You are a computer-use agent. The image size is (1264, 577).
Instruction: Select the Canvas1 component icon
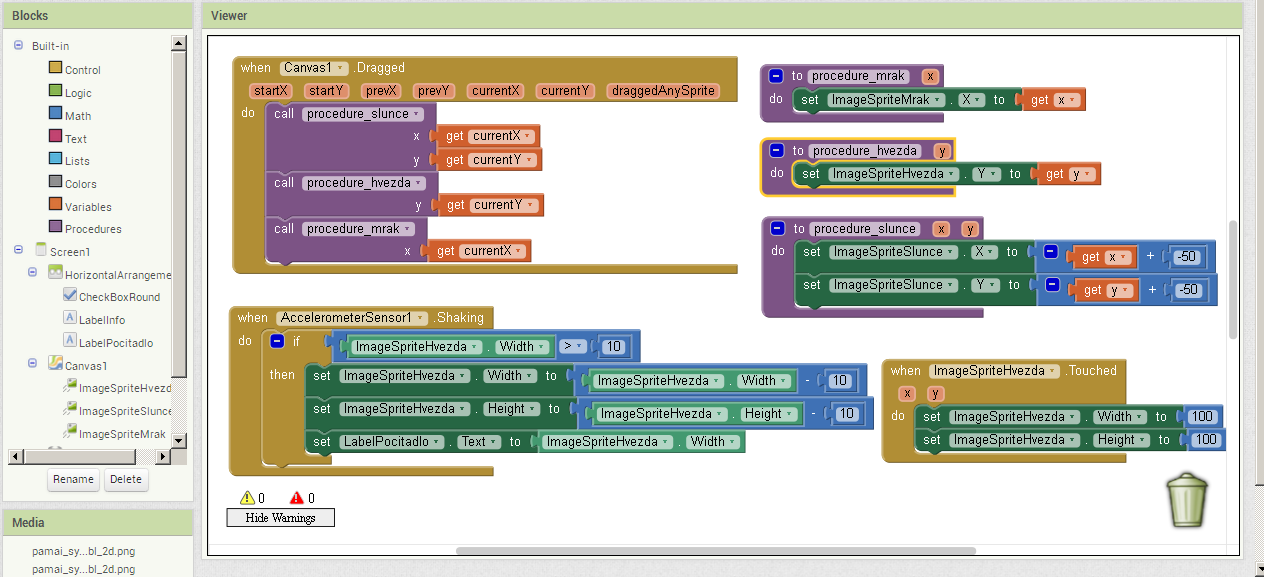(x=55, y=364)
